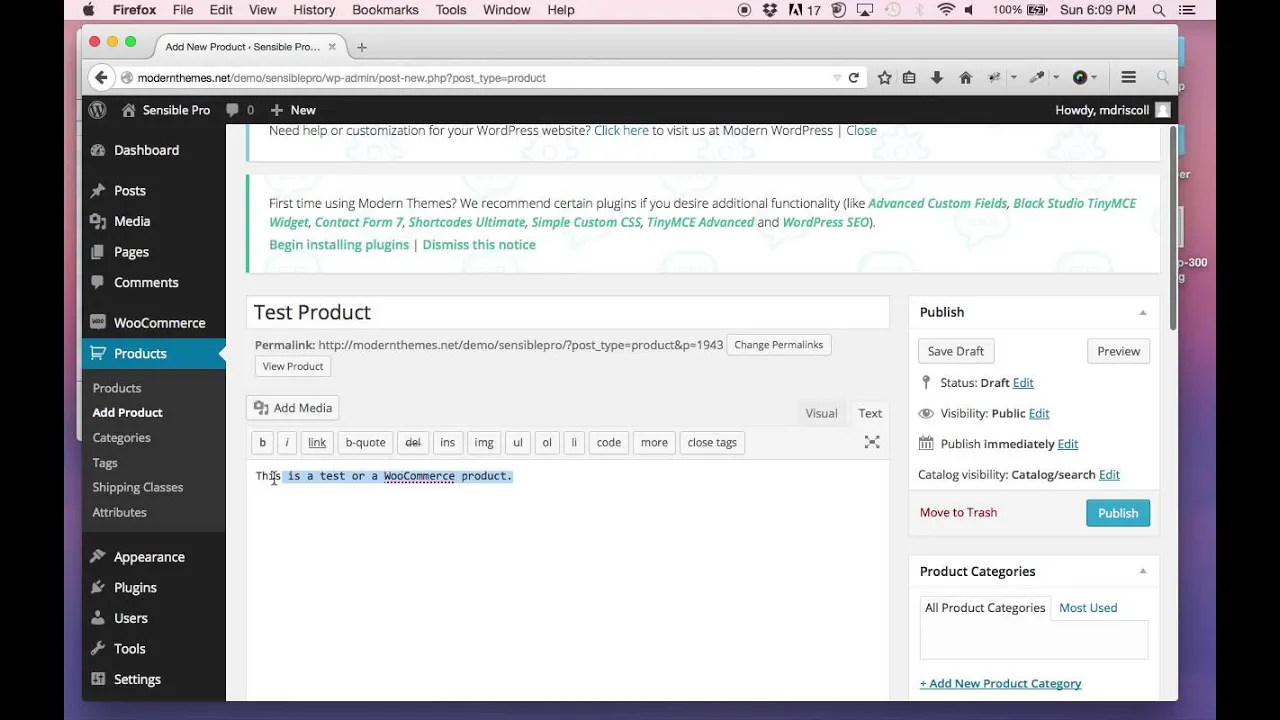Open WooCommerce menu in sidebar

pos(159,323)
